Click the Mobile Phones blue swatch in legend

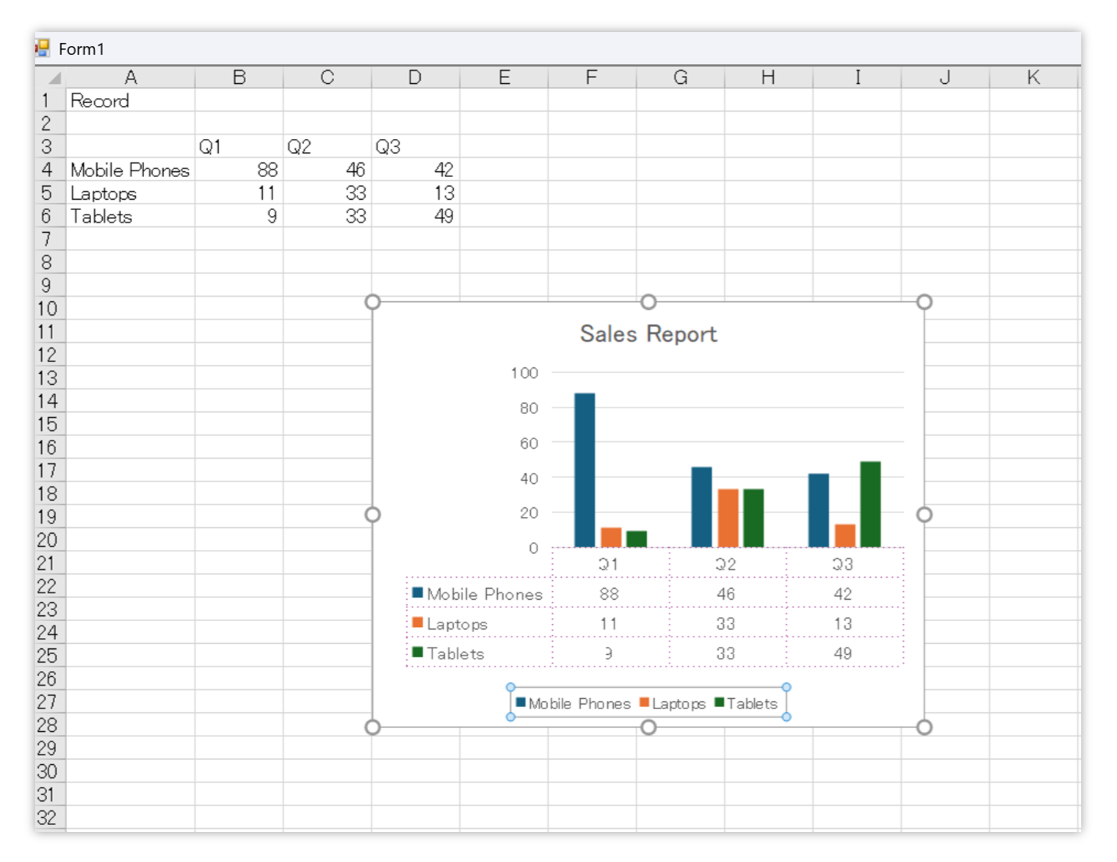(x=521, y=702)
